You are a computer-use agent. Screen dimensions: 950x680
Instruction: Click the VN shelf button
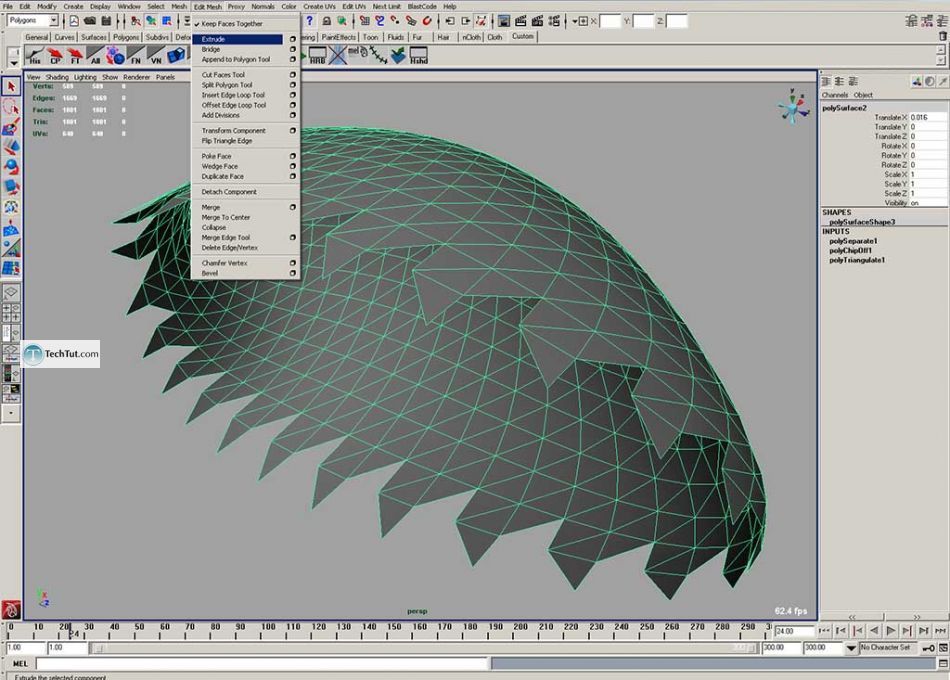click(x=156, y=56)
